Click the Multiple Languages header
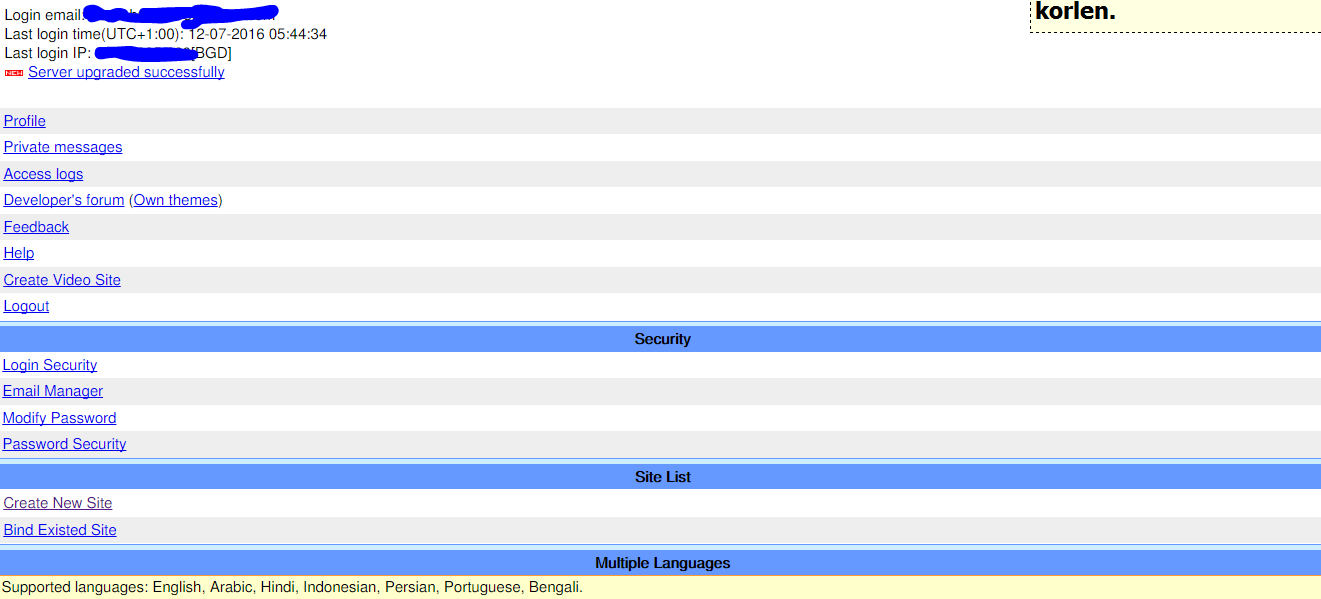 pos(660,563)
